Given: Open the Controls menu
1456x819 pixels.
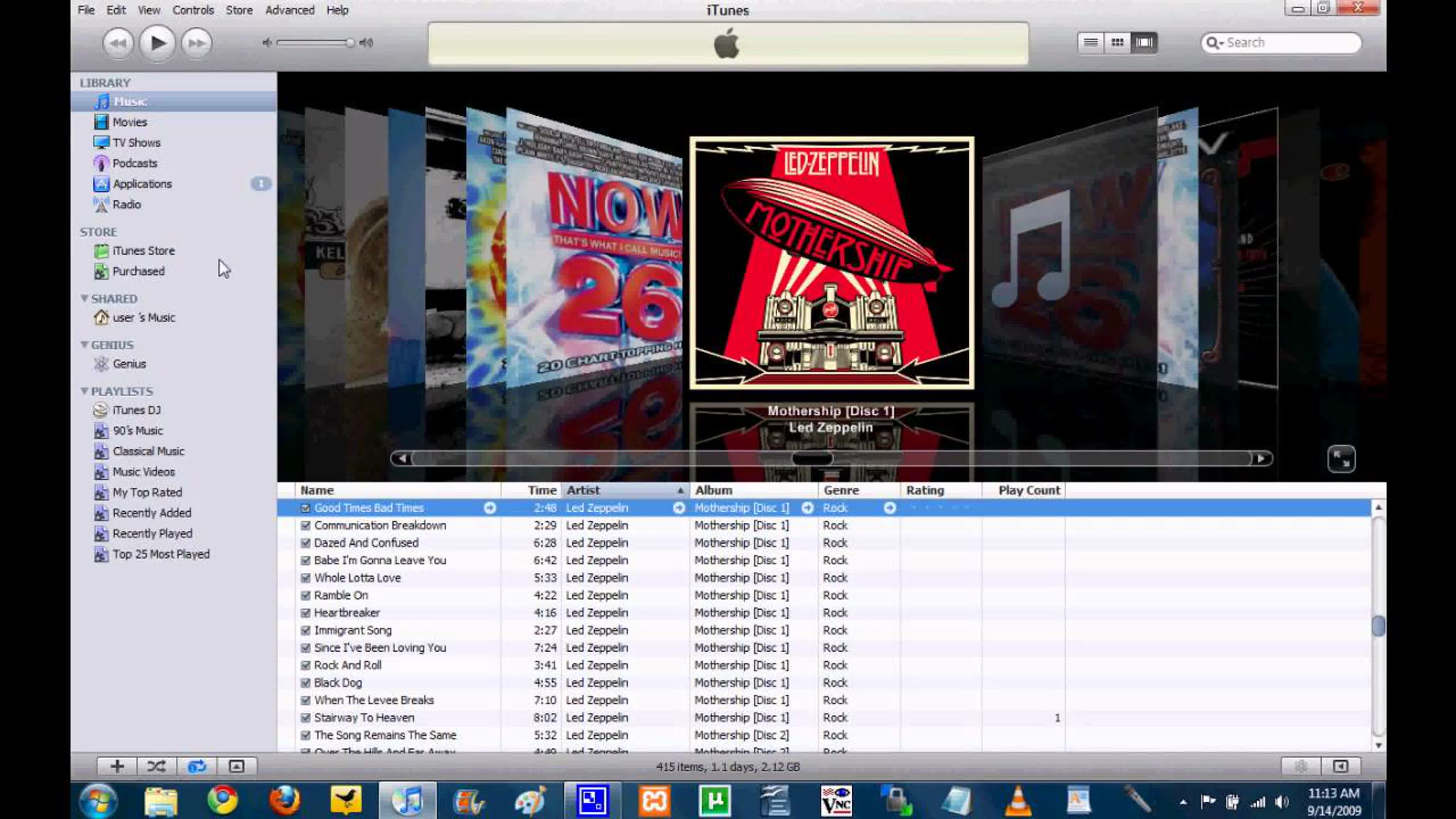Looking at the screenshot, I should pyautogui.click(x=193, y=10).
